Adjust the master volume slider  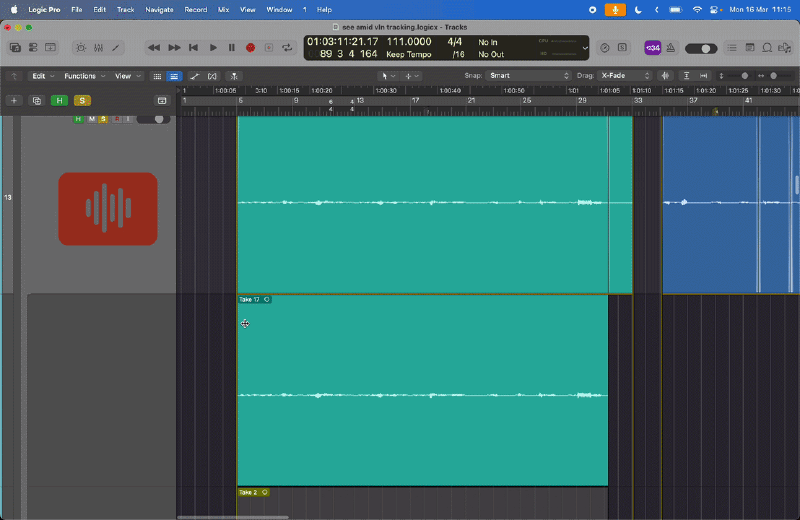(x=701, y=48)
